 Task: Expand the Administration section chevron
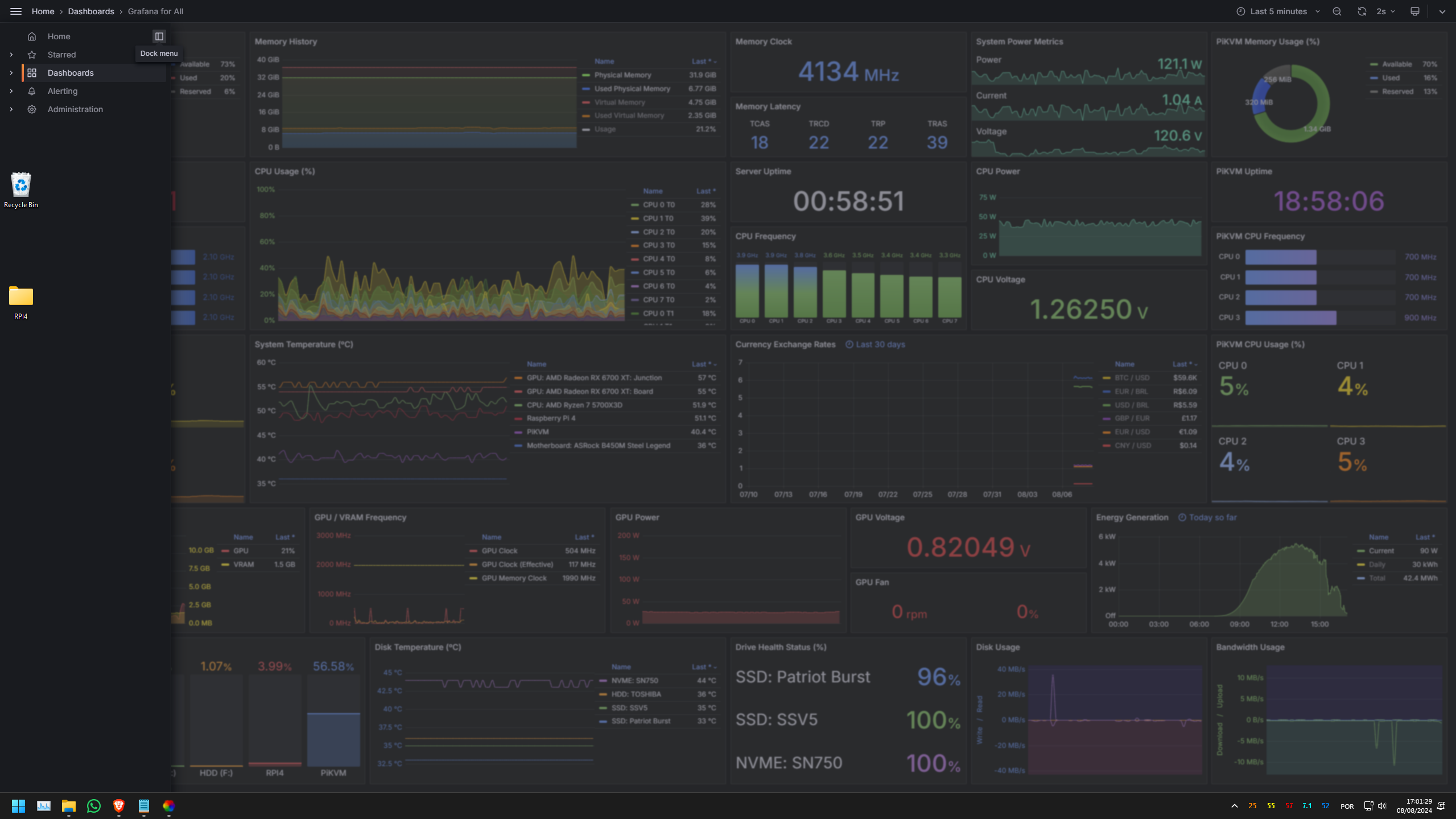click(11, 109)
